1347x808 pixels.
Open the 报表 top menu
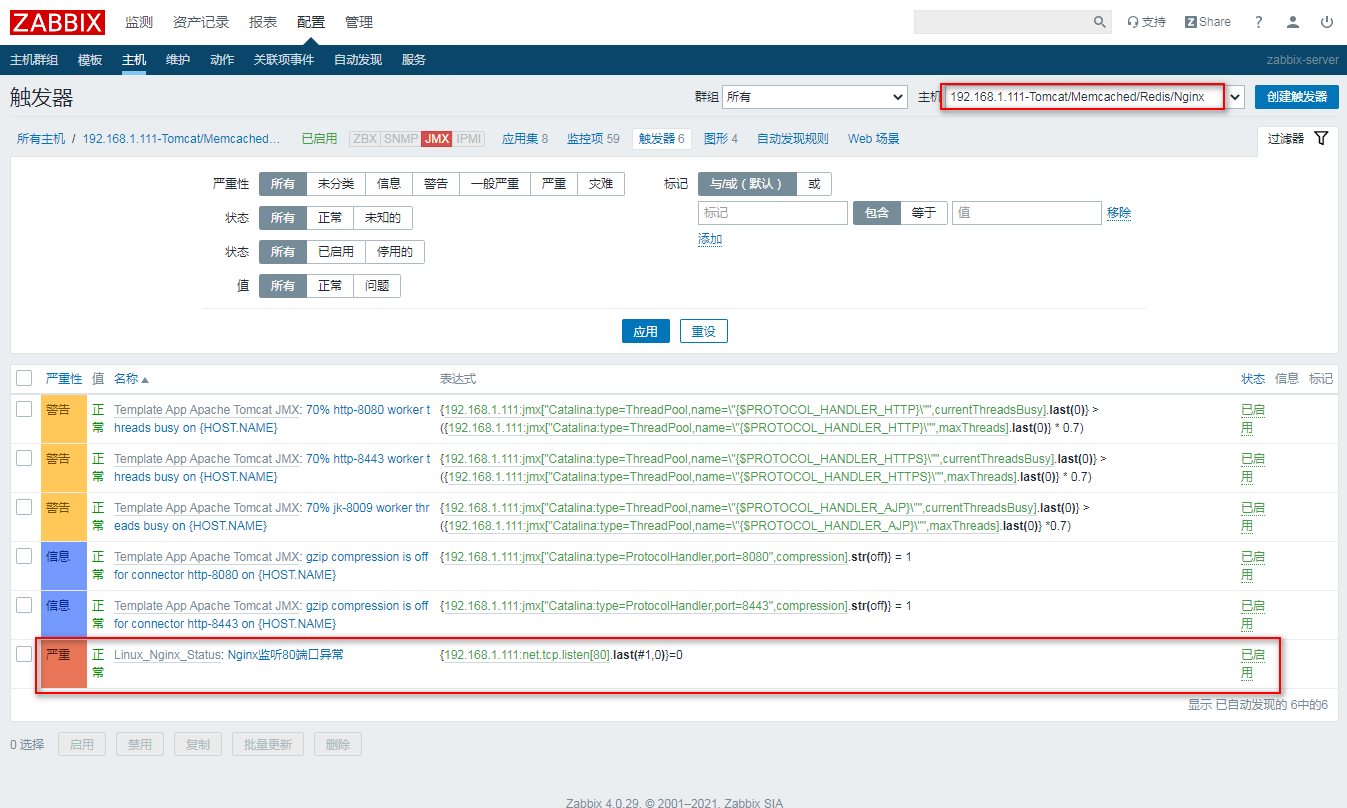coord(263,22)
